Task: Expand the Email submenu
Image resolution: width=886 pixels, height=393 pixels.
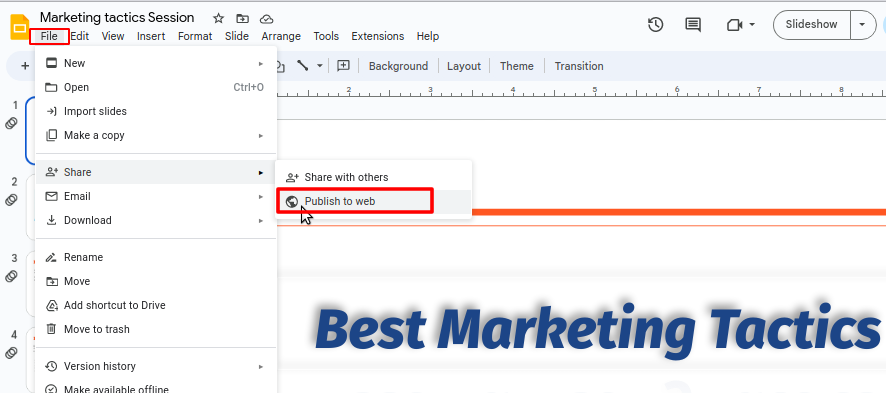Action: pos(260,196)
